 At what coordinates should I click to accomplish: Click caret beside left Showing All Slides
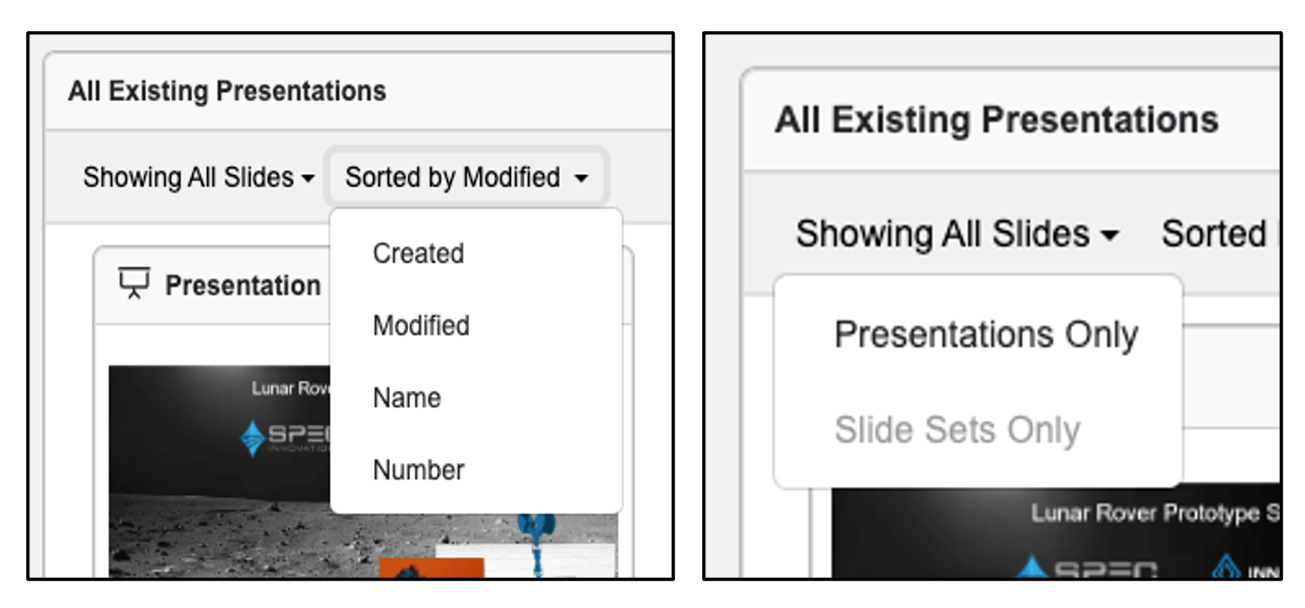click(308, 179)
